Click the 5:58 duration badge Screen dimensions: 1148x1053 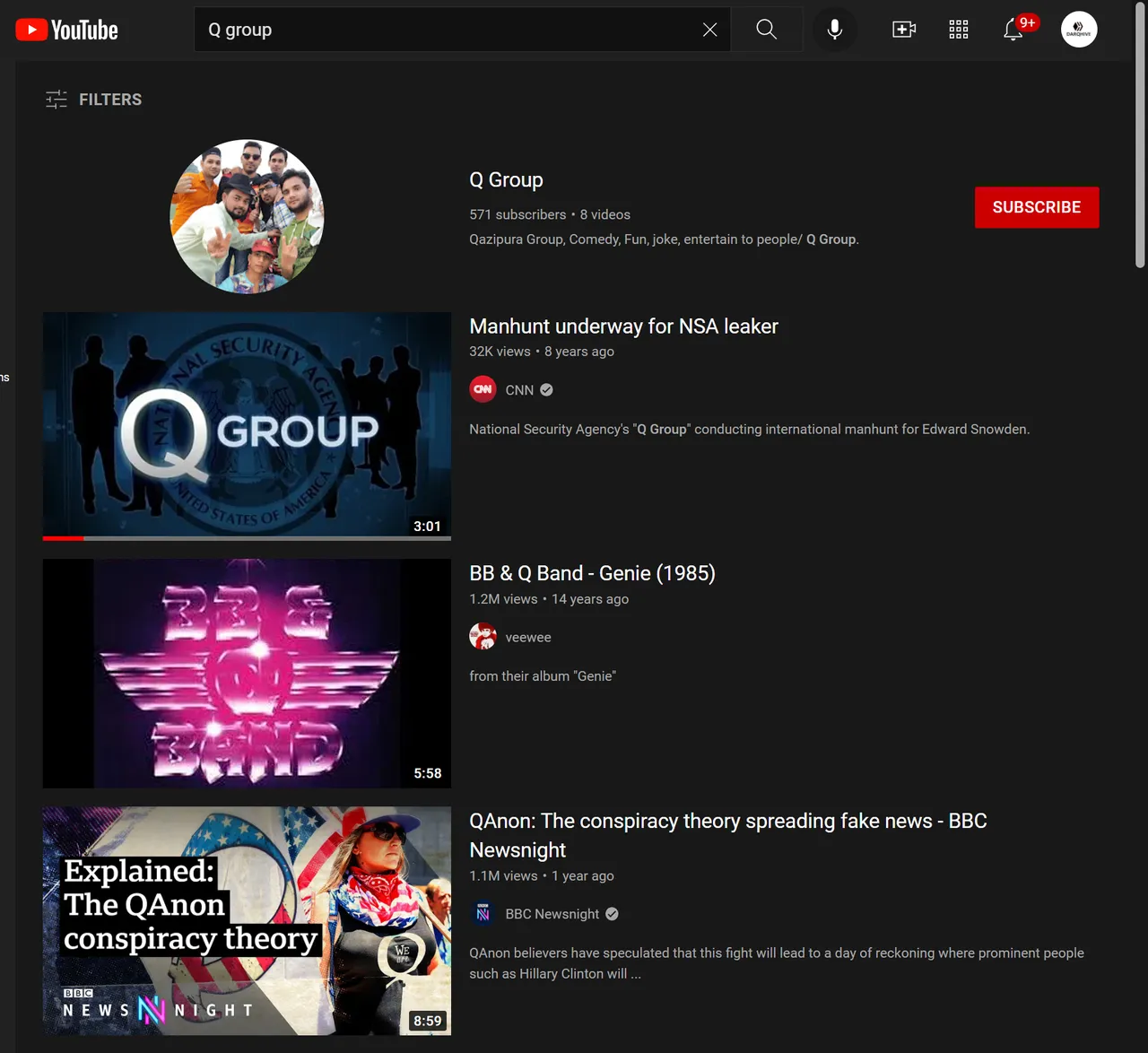(428, 773)
